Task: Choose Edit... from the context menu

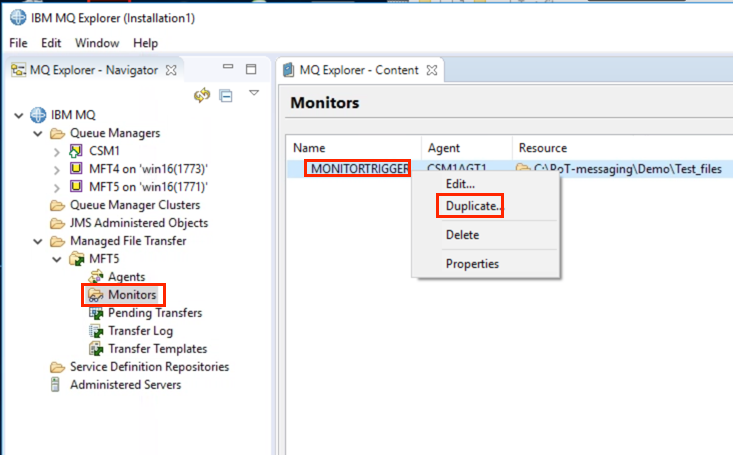Action: tap(460, 184)
